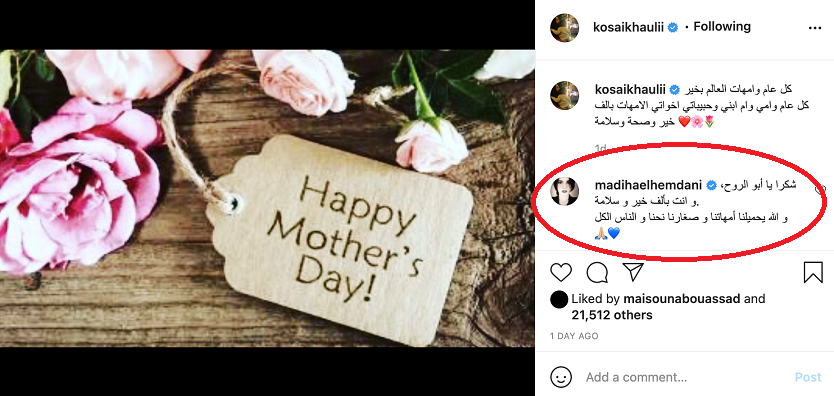This screenshot has height=396, width=834.
Task: Submit comment with the Post button
Action: coord(808,377)
